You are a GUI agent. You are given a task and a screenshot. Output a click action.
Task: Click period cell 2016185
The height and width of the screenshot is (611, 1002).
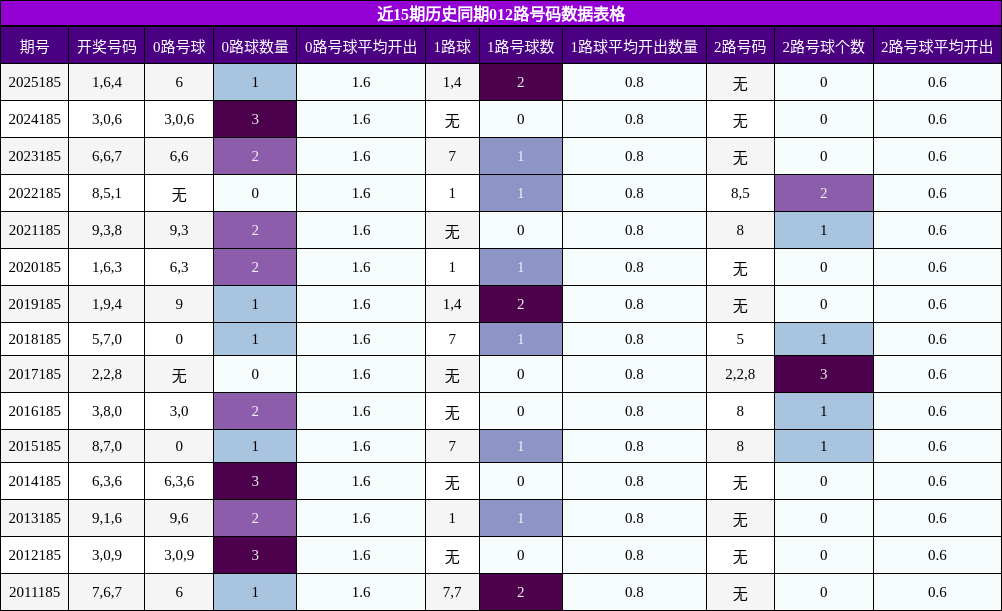click(35, 411)
